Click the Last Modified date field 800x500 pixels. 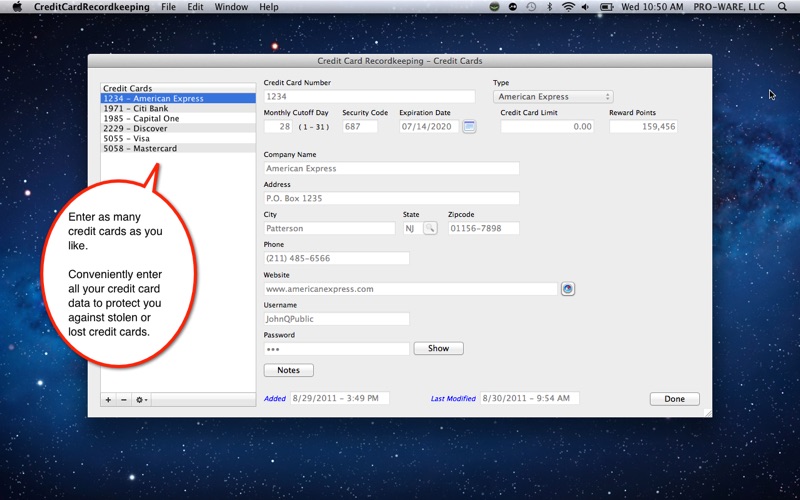click(530, 398)
